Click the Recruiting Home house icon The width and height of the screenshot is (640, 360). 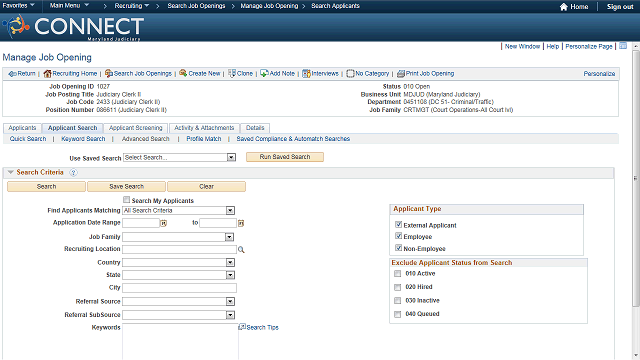pos(47,73)
